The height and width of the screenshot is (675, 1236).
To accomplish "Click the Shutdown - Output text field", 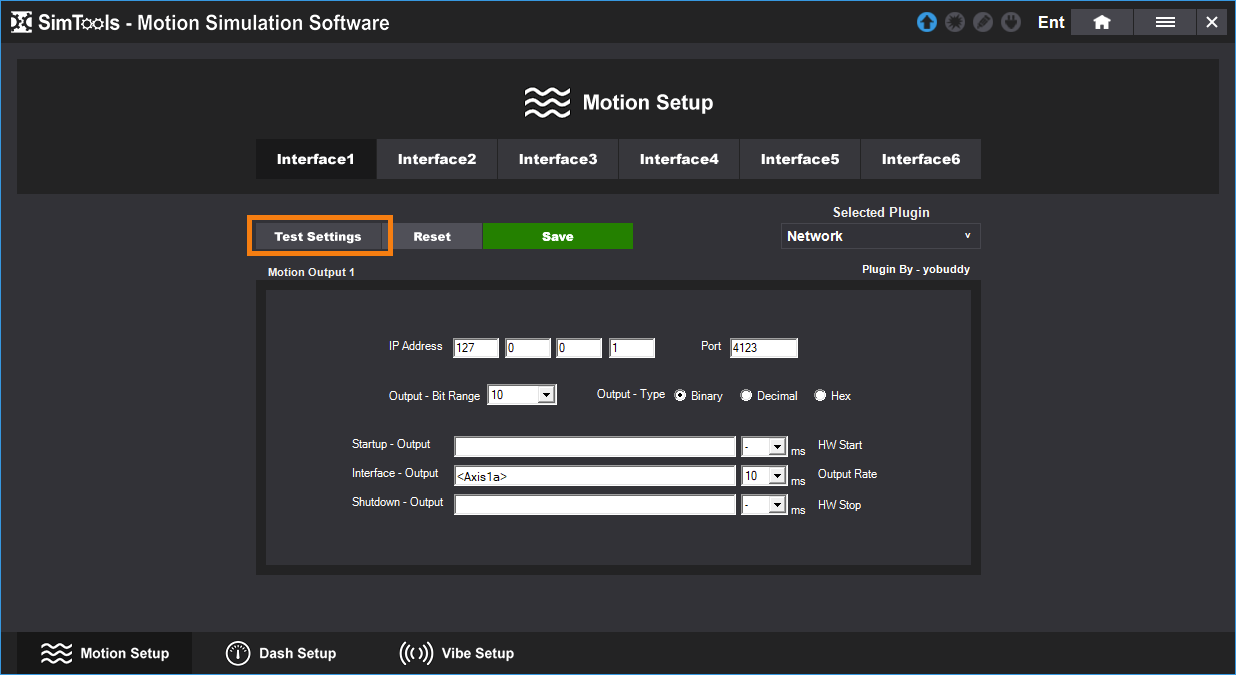I will (x=595, y=505).
